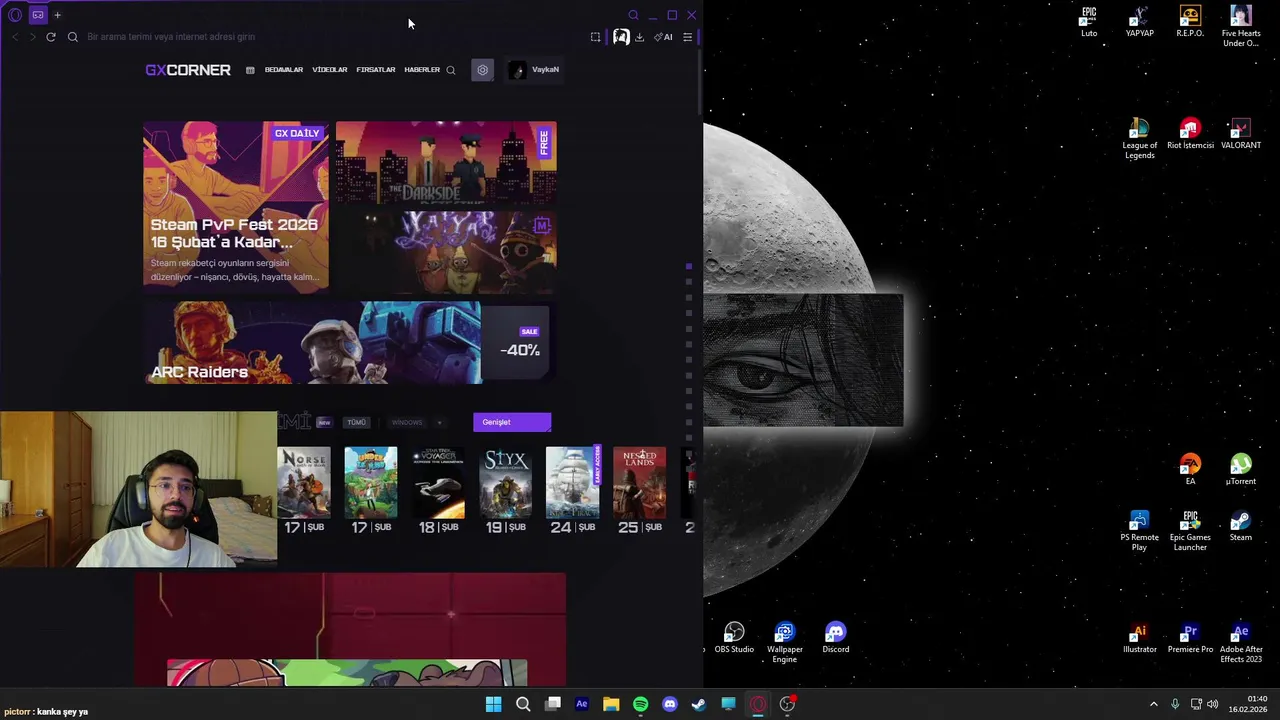
Task: Open the Opera GX menu logo
Action: tap(14, 15)
